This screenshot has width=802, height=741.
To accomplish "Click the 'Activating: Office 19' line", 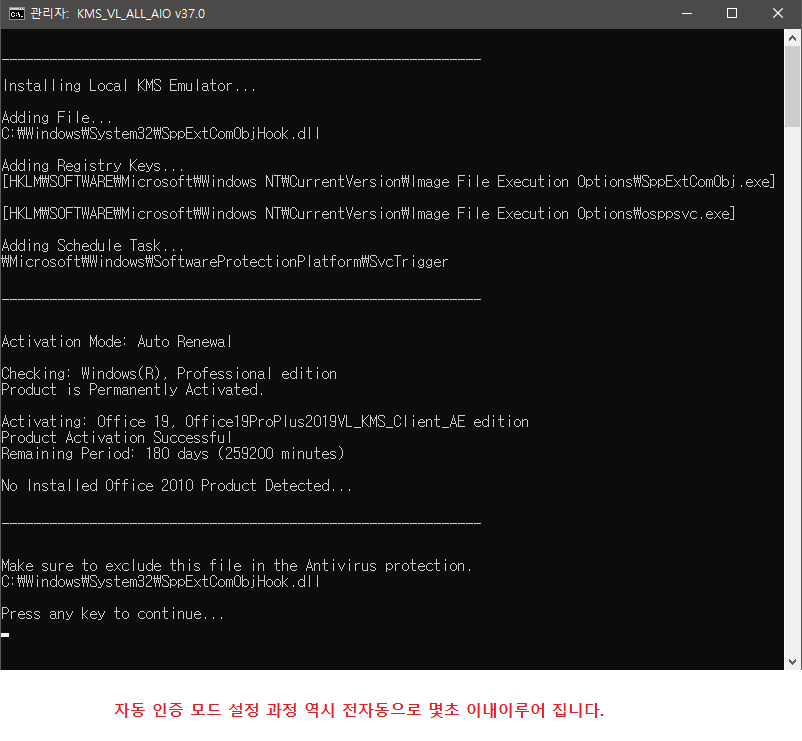I will pos(265,422).
